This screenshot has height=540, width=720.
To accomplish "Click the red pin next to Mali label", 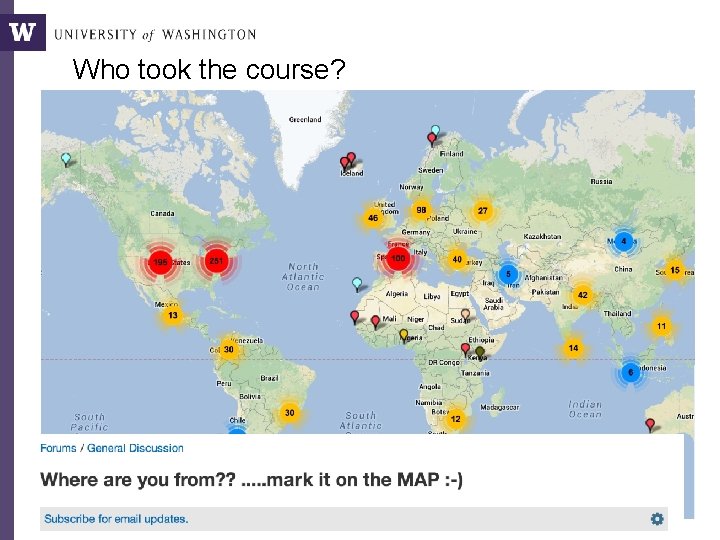I will point(375,322).
